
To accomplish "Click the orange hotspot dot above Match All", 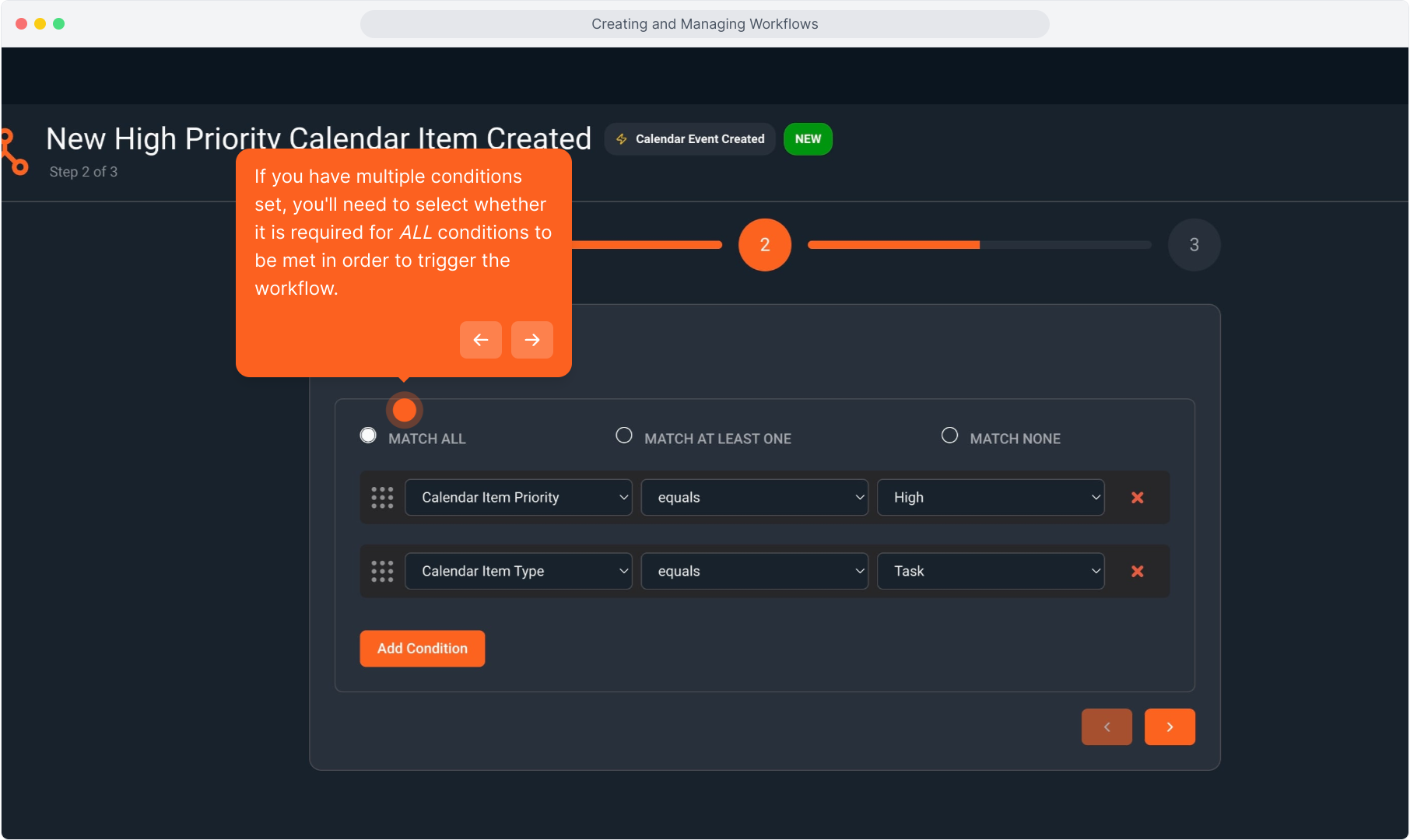I will 404,410.
